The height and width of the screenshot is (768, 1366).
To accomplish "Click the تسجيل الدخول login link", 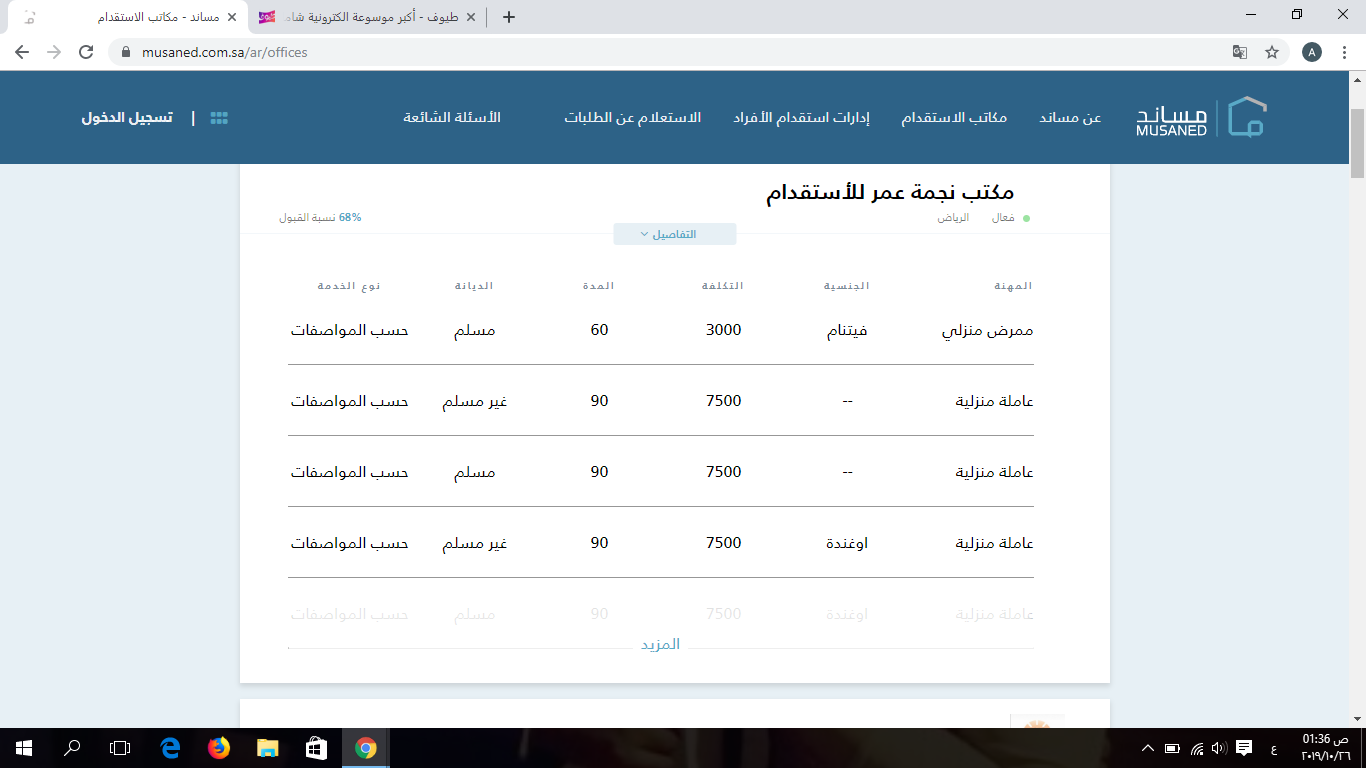I will point(127,118).
